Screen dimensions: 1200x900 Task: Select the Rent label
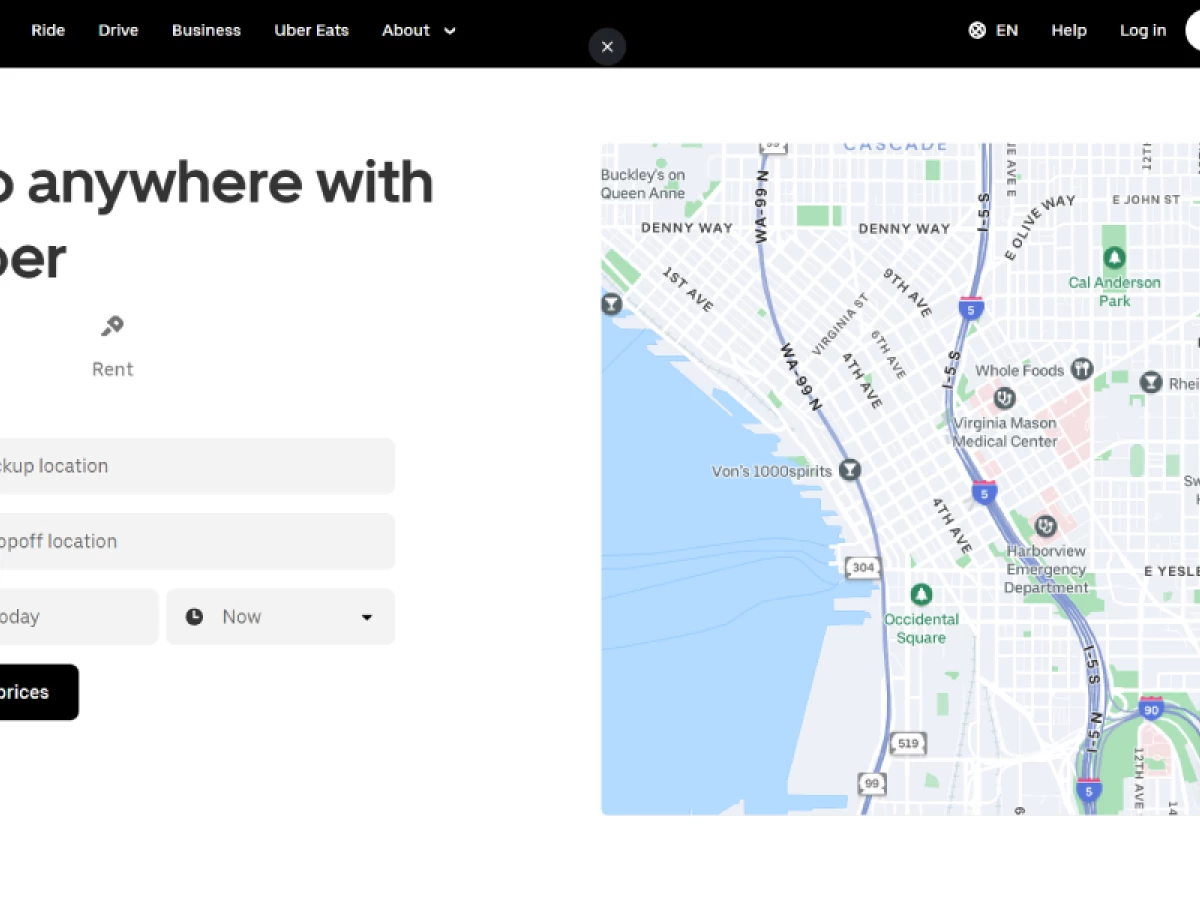[x=112, y=369]
